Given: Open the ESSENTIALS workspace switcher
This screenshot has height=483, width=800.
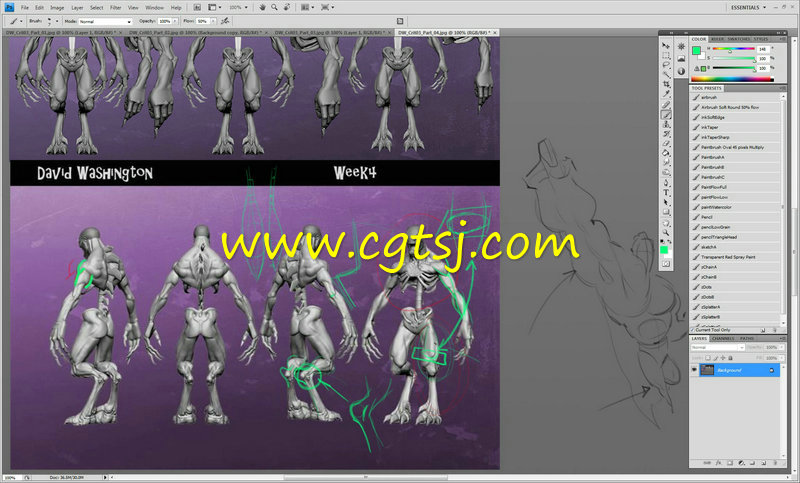Looking at the screenshot, I should [x=748, y=8].
